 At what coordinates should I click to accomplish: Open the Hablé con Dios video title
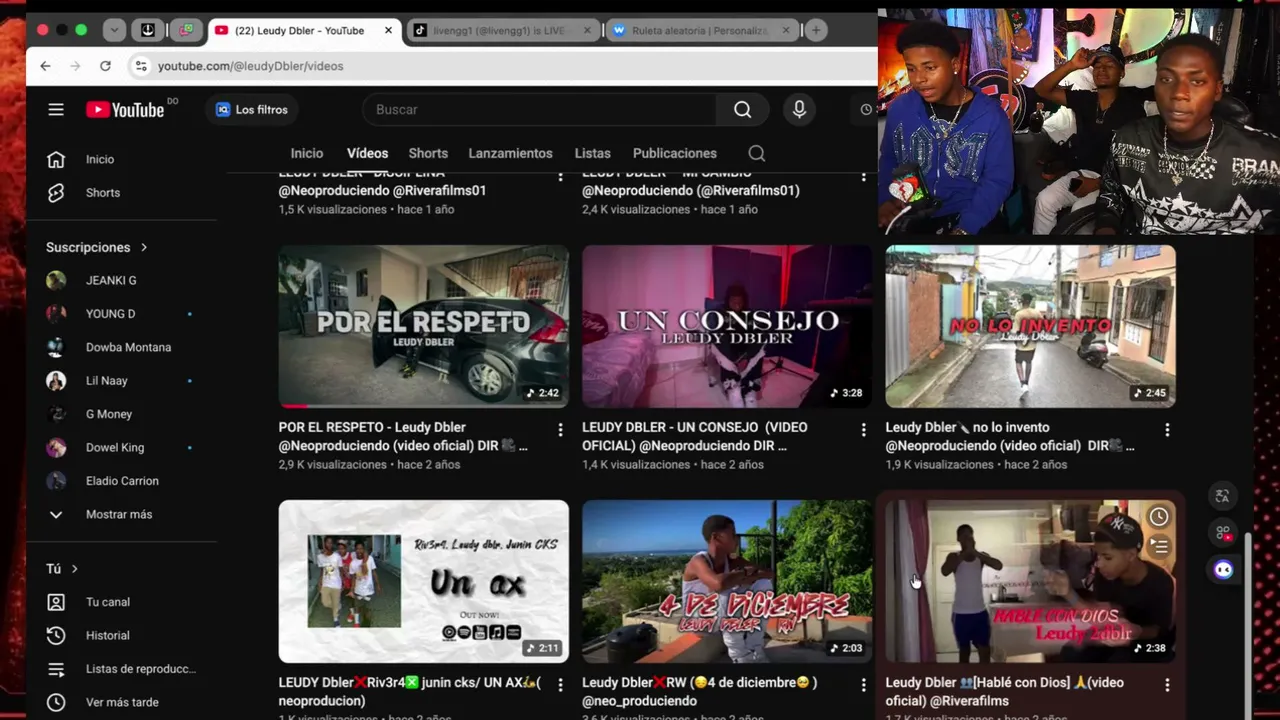click(x=1005, y=691)
